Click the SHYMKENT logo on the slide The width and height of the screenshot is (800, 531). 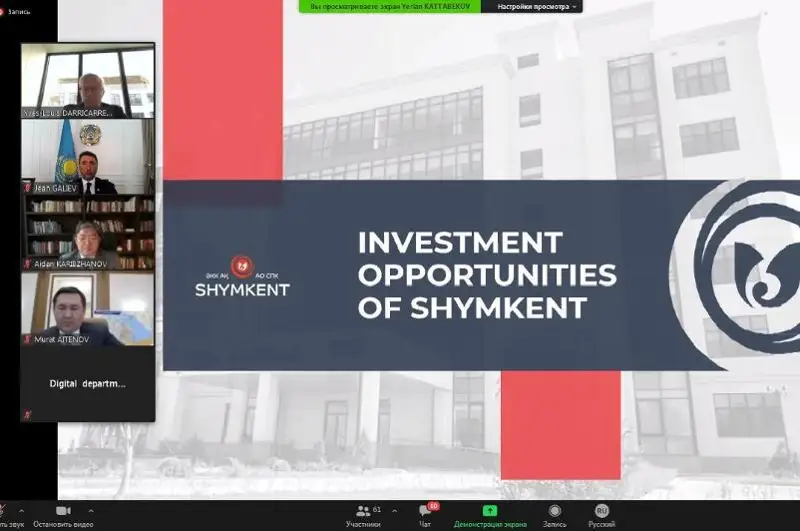242,276
